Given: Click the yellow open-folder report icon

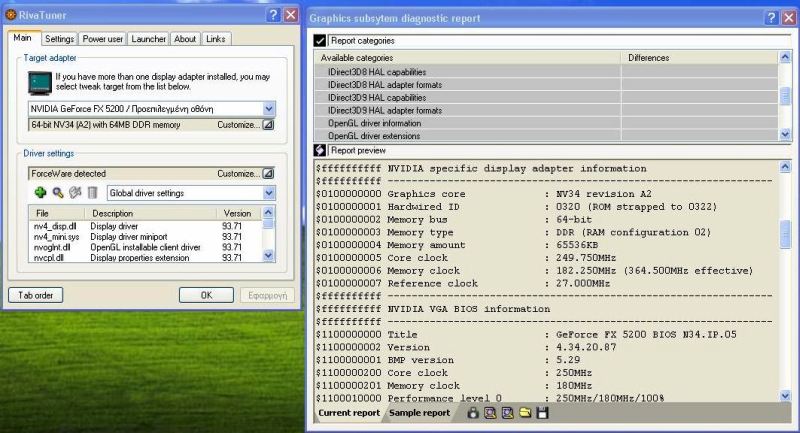Looking at the screenshot, I should (x=525, y=413).
